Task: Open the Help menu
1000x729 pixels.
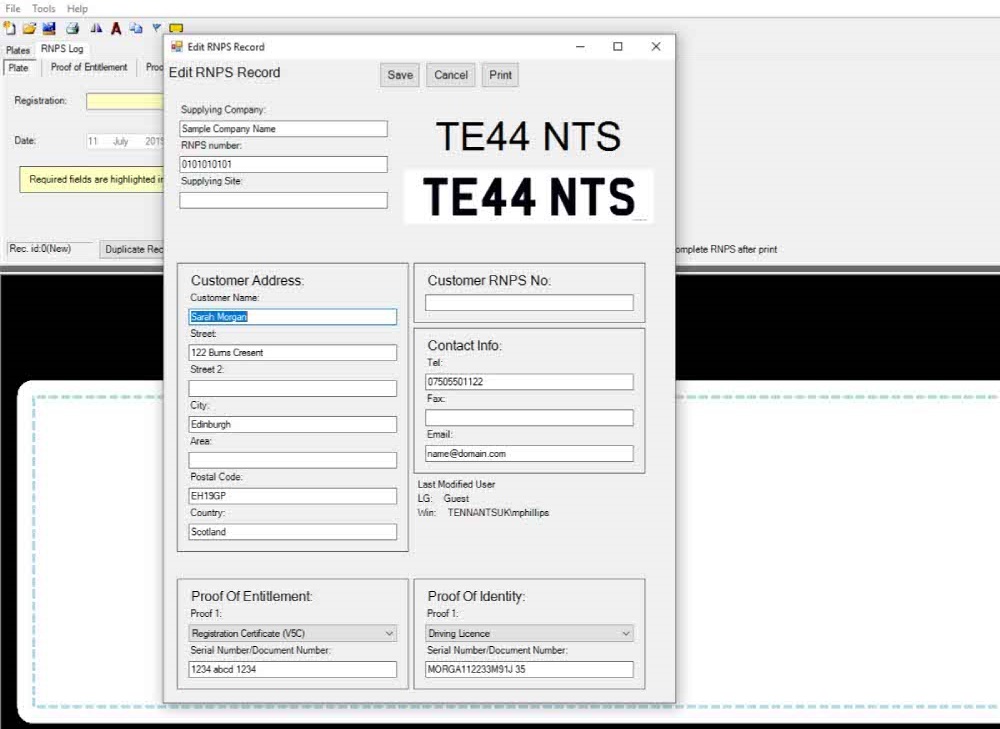Action: [77, 8]
